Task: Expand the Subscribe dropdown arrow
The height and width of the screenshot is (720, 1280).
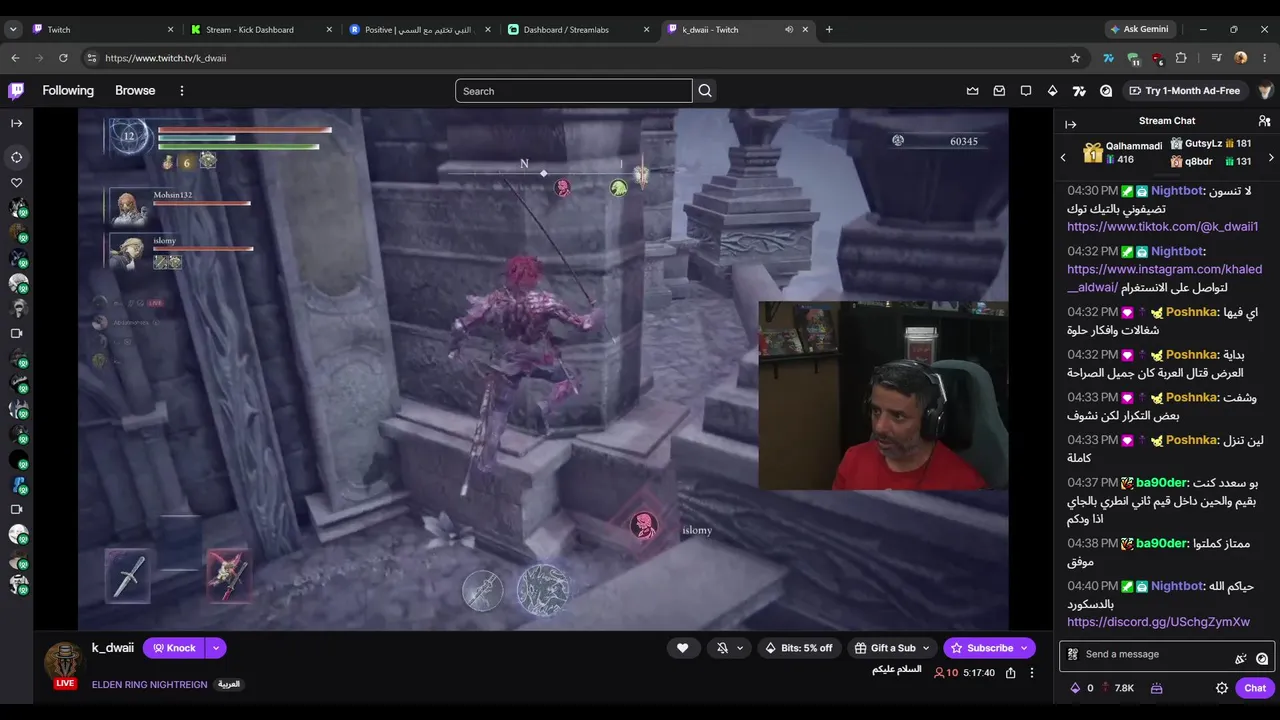Action: (1024, 648)
